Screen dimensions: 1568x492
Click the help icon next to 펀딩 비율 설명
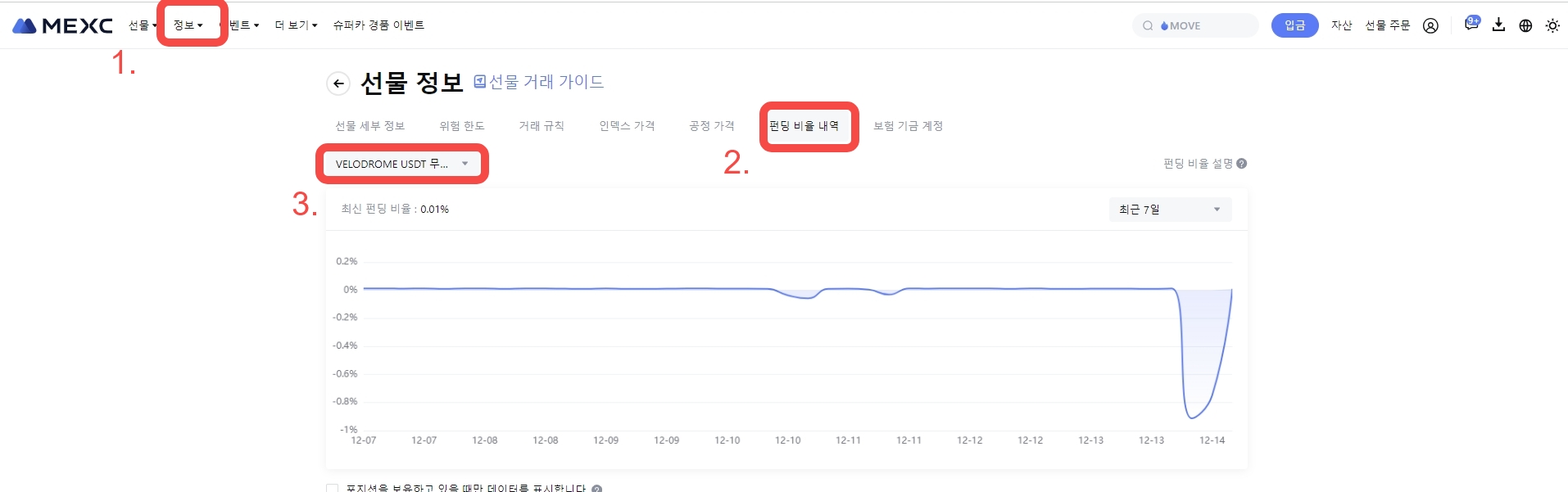[1242, 164]
